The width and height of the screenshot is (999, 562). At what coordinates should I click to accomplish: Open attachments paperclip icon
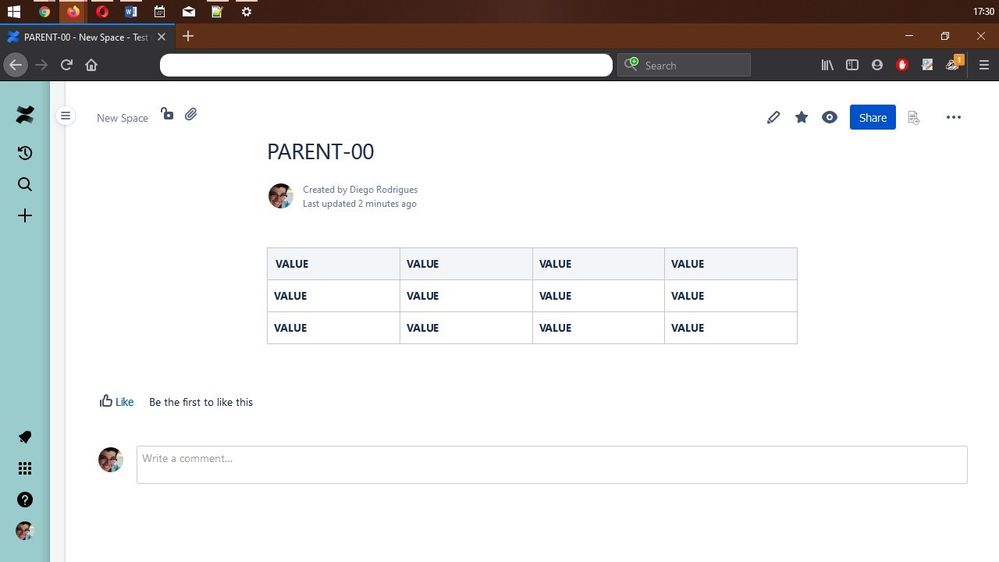tap(190, 114)
